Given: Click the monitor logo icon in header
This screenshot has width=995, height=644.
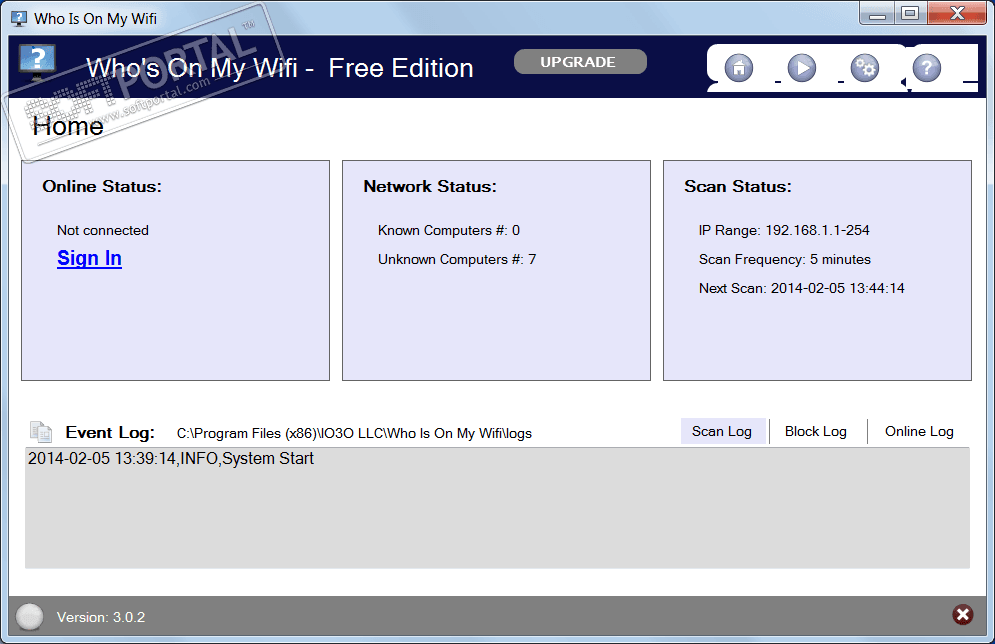Looking at the screenshot, I should tap(37, 62).
